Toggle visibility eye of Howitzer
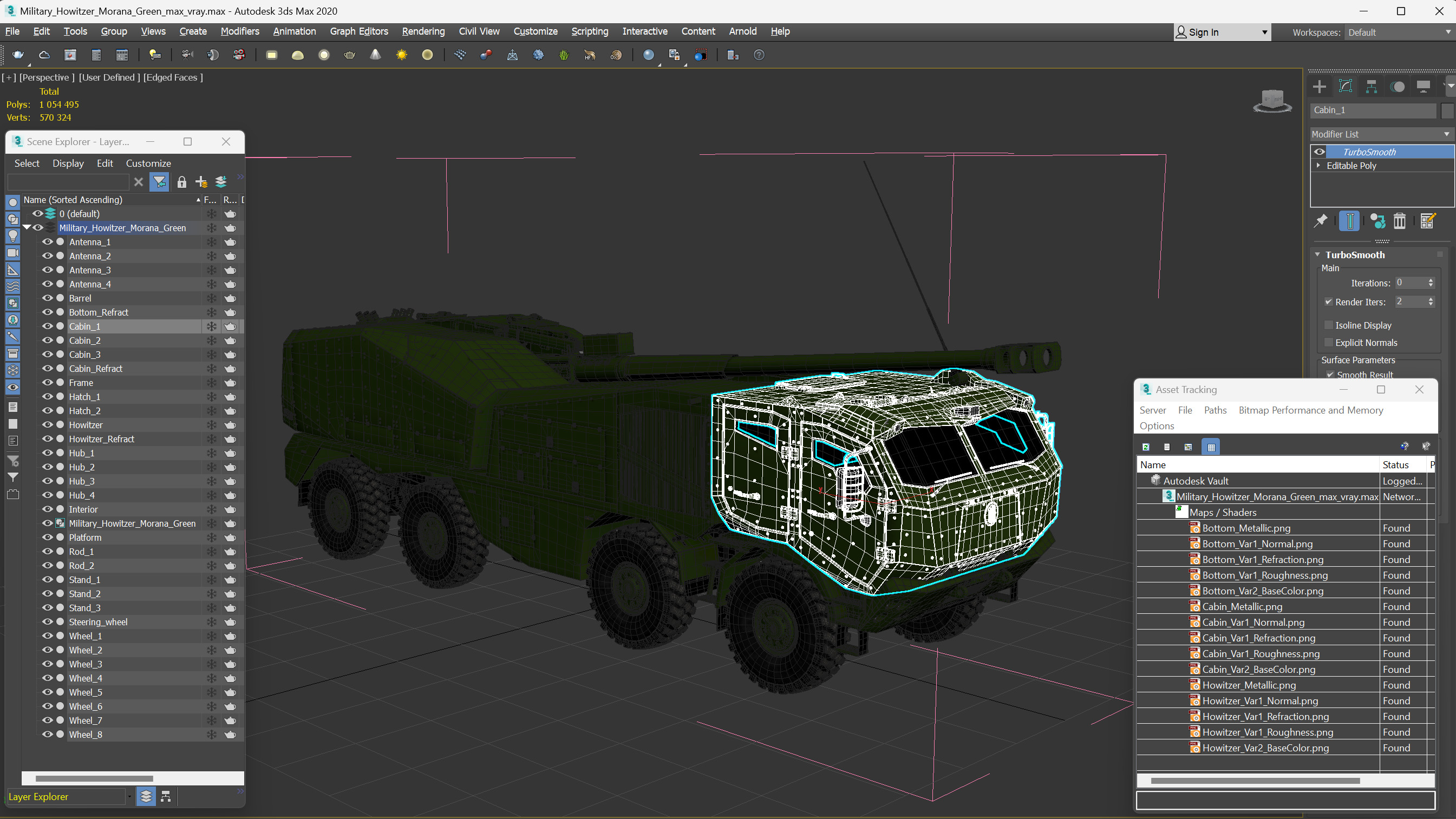The image size is (1456, 819). click(48, 424)
